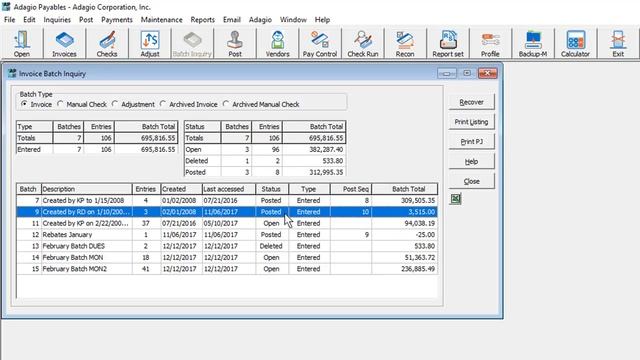Image resolution: width=640 pixels, height=360 pixels.
Task: Launch the Check Run toolbar icon
Action: click(x=363, y=43)
